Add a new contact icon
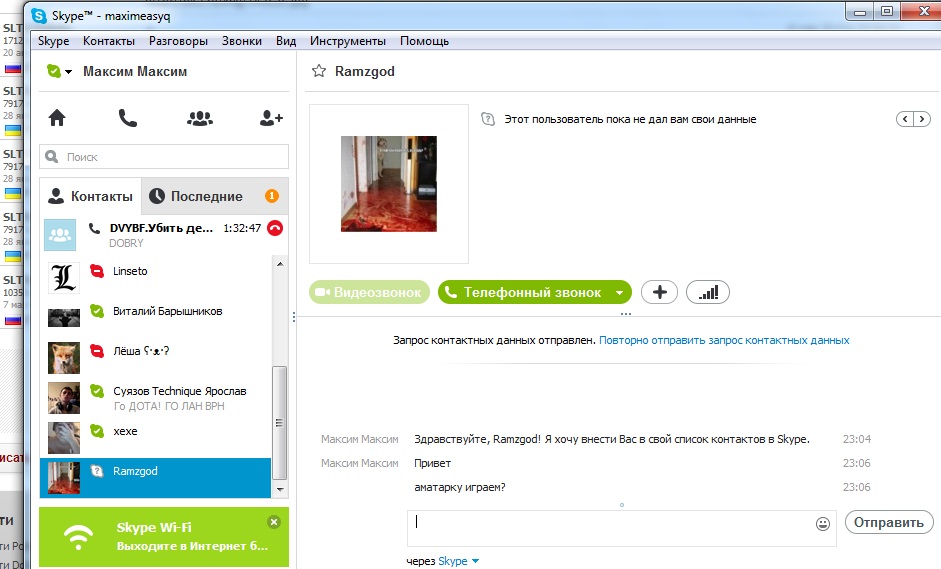 [x=271, y=118]
